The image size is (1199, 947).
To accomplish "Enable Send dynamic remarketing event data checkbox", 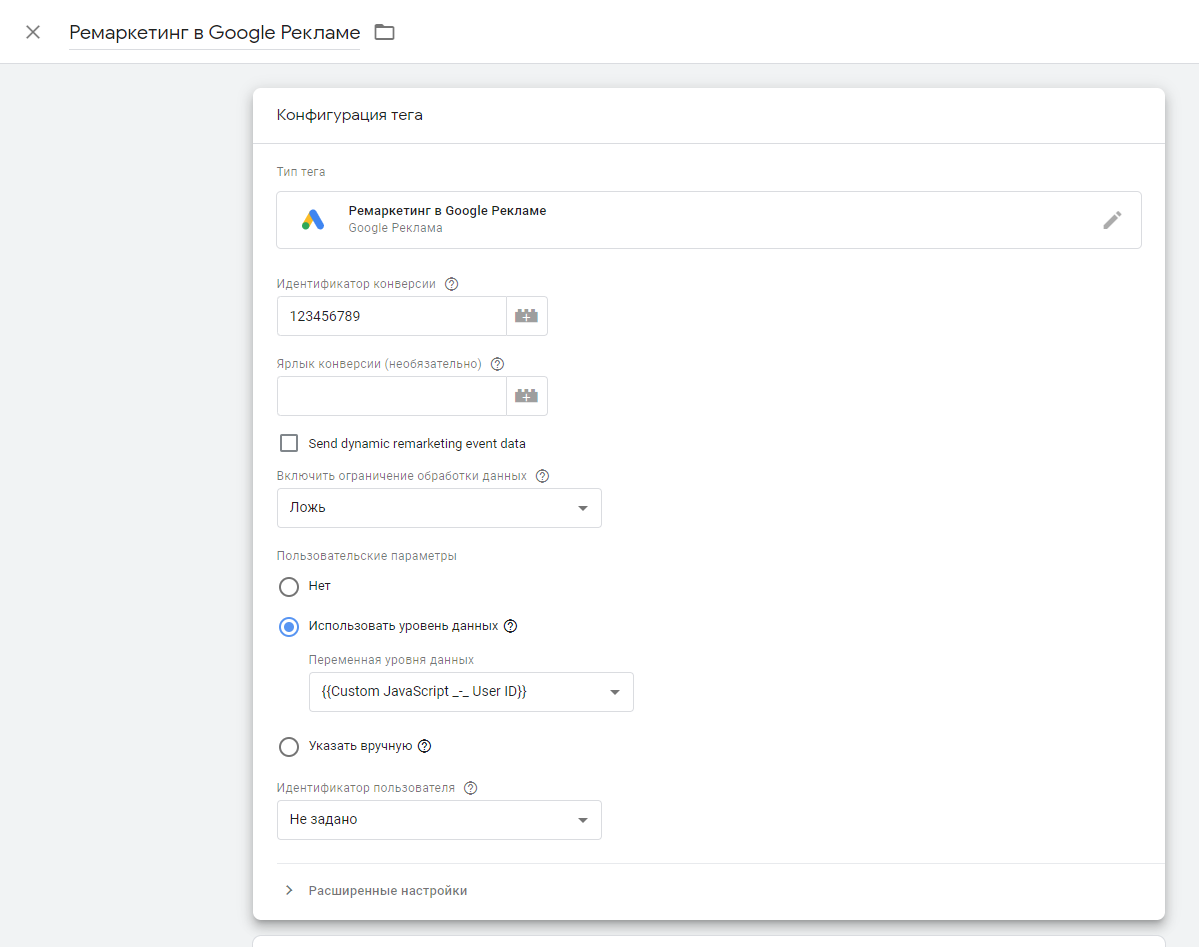I will point(289,443).
